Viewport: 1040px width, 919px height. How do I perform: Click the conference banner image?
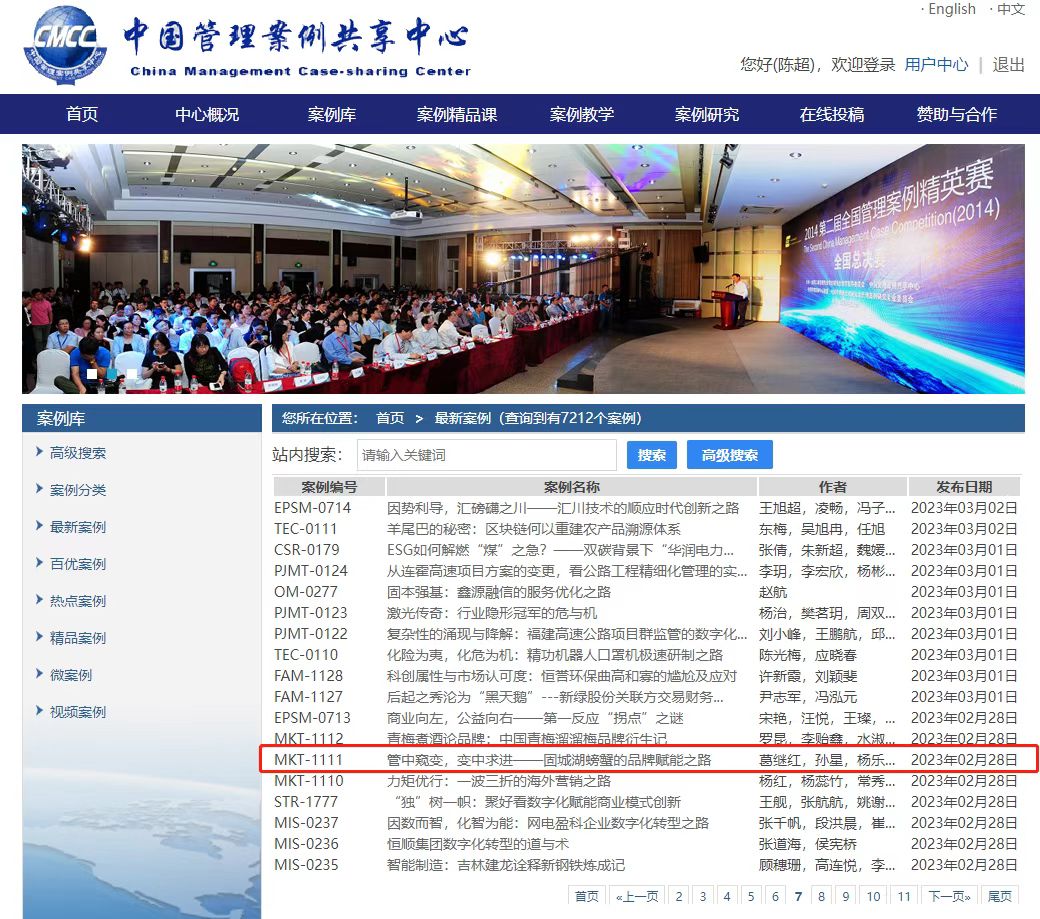click(523, 268)
